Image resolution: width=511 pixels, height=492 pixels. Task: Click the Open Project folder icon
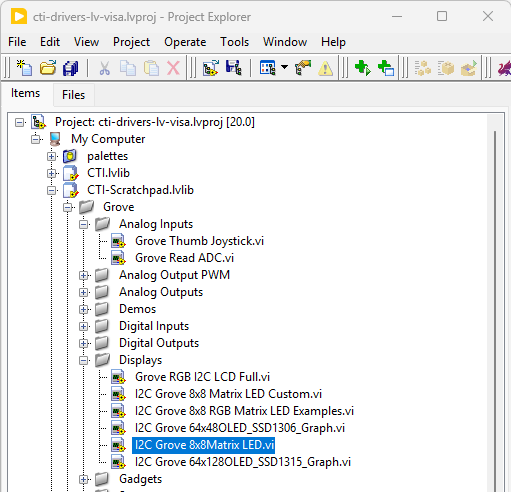48,68
